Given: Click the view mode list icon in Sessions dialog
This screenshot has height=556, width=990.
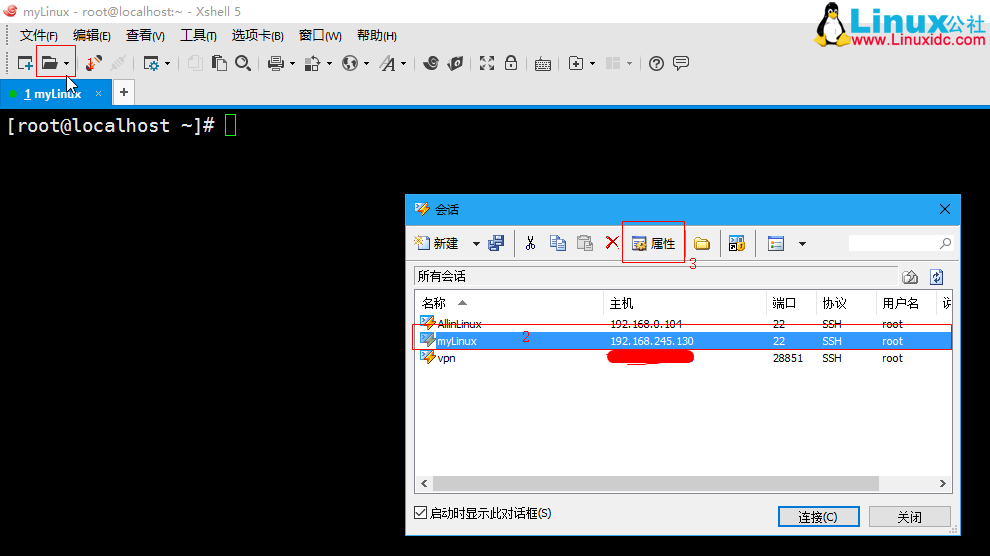Looking at the screenshot, I should 776,243.
